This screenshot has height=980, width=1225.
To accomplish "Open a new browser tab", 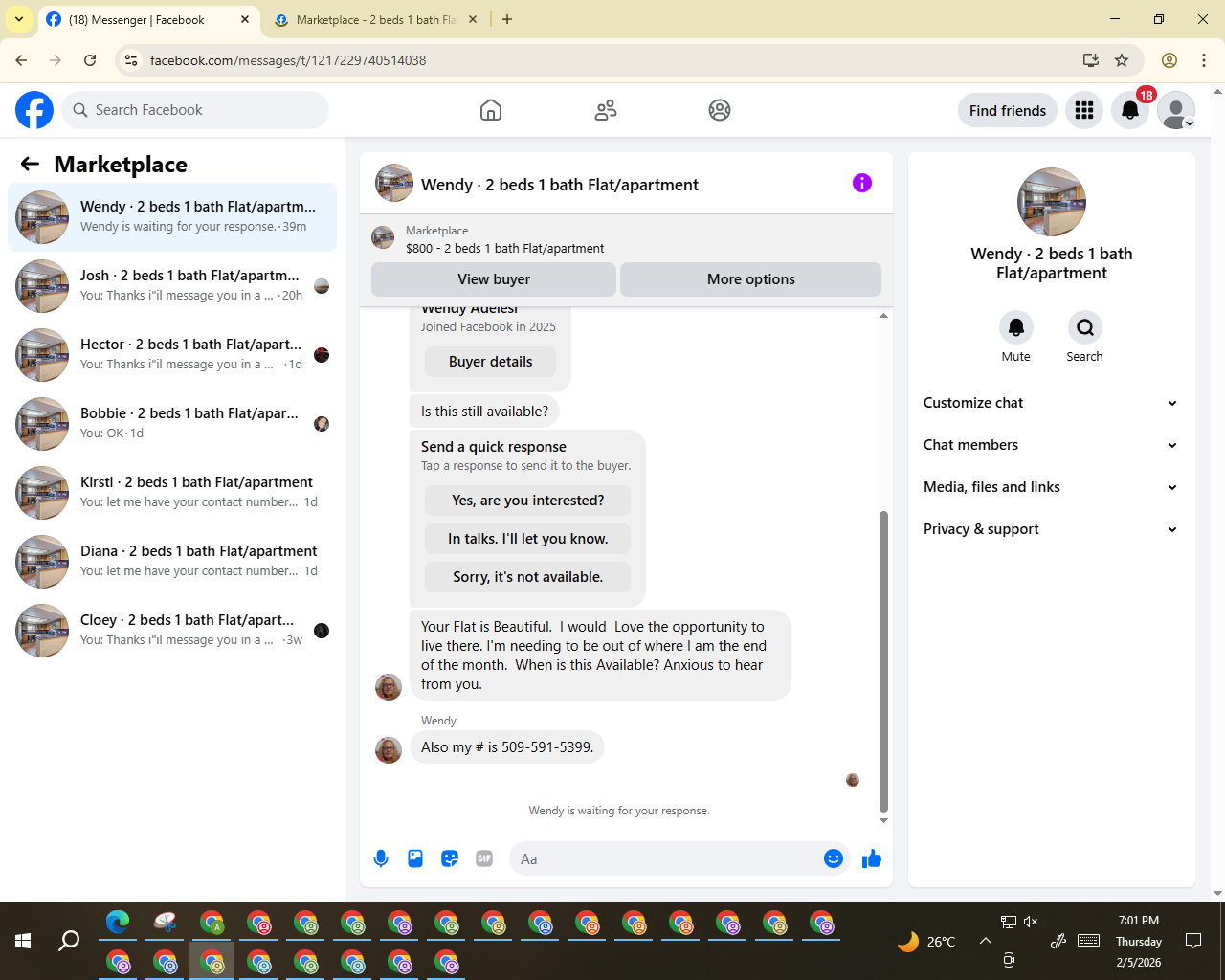I will [x=507, y=19].
